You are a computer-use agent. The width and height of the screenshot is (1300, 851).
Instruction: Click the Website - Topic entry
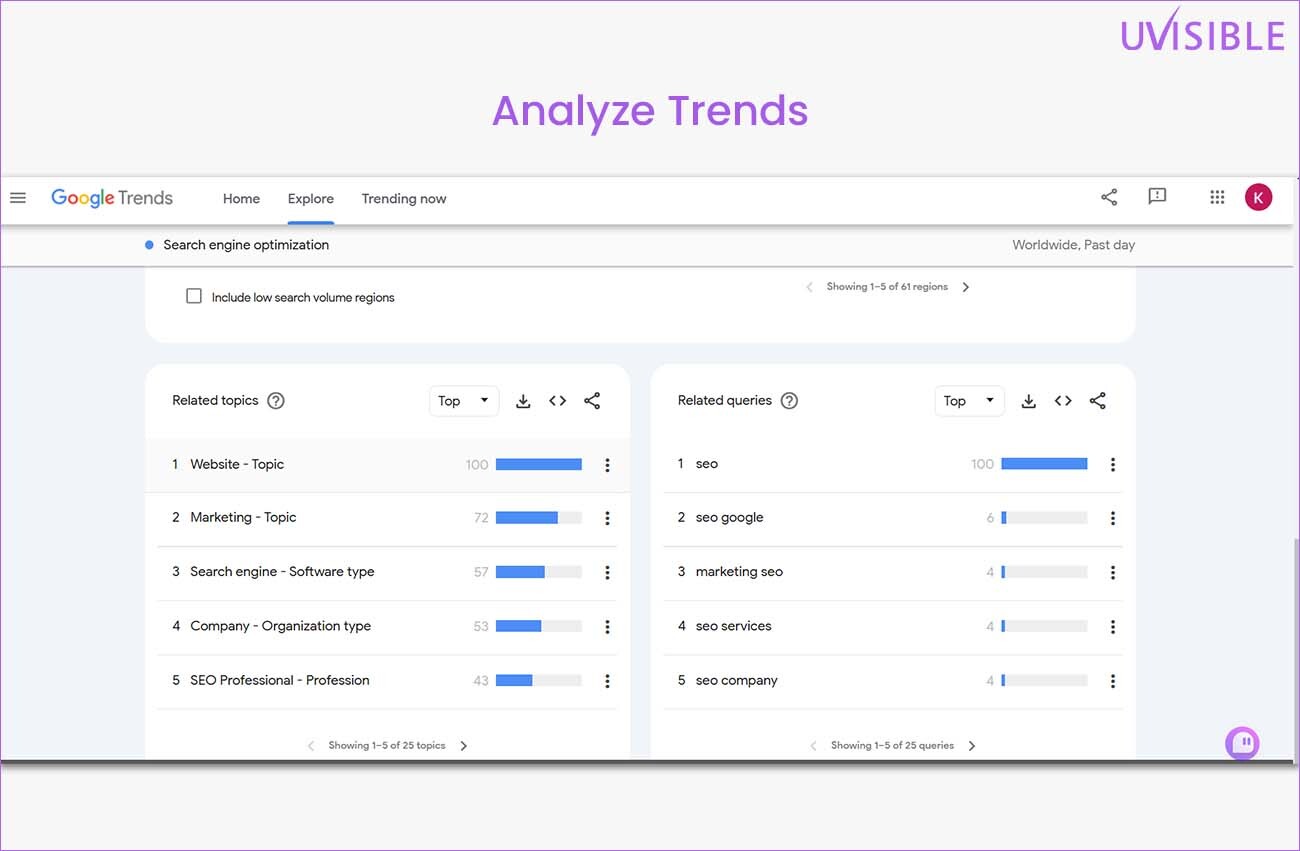click(237, 464)
